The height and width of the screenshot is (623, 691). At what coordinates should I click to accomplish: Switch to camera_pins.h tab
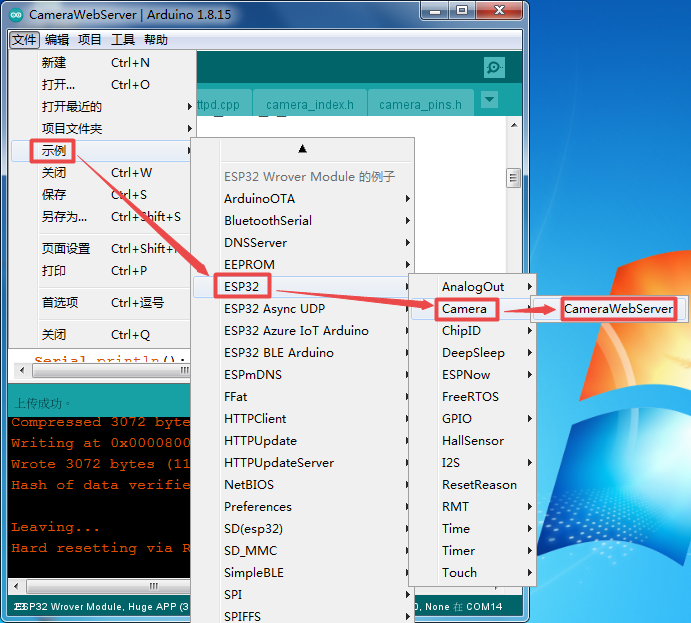coord(420,104)
